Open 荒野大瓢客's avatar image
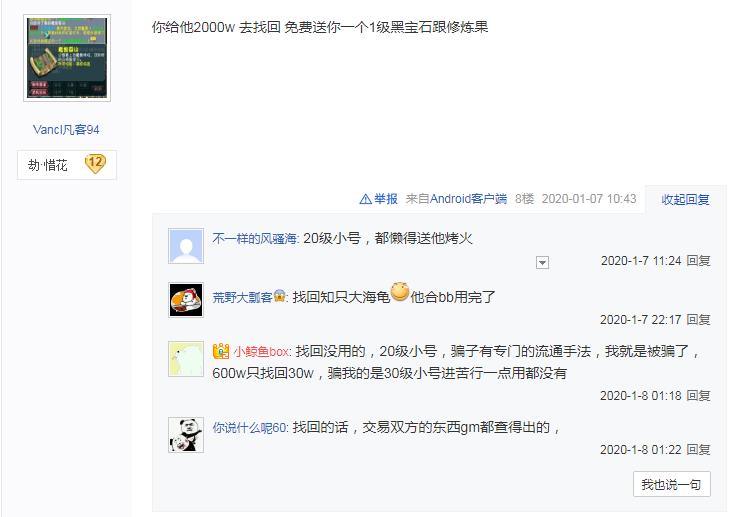The height and width of the screenshot is (517, 736). pyautogui.click(x=186, y=300)
